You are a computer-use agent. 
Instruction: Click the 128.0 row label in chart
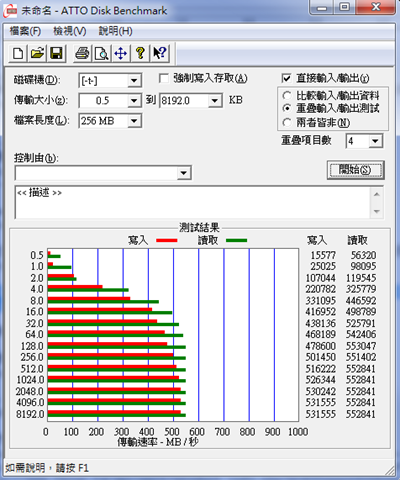[32, 346]
